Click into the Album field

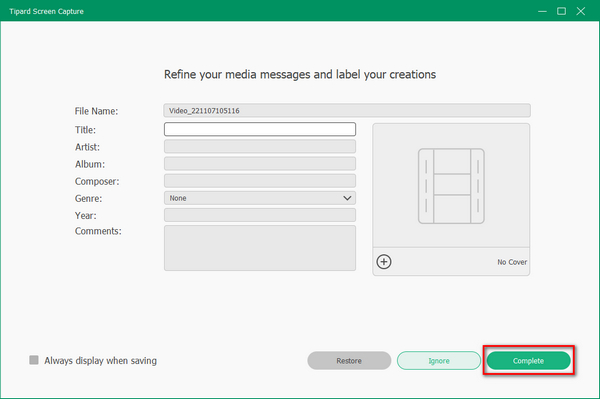point(260,164)
